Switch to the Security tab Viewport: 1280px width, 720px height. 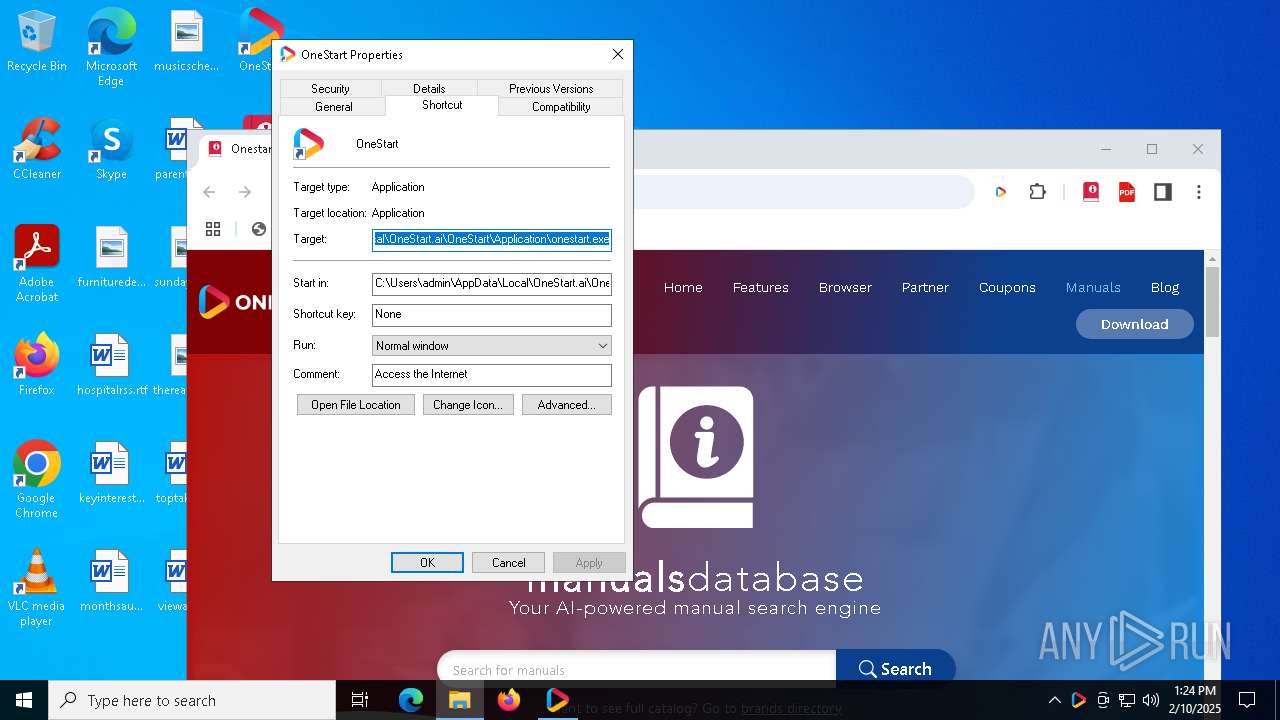(330, 89)
